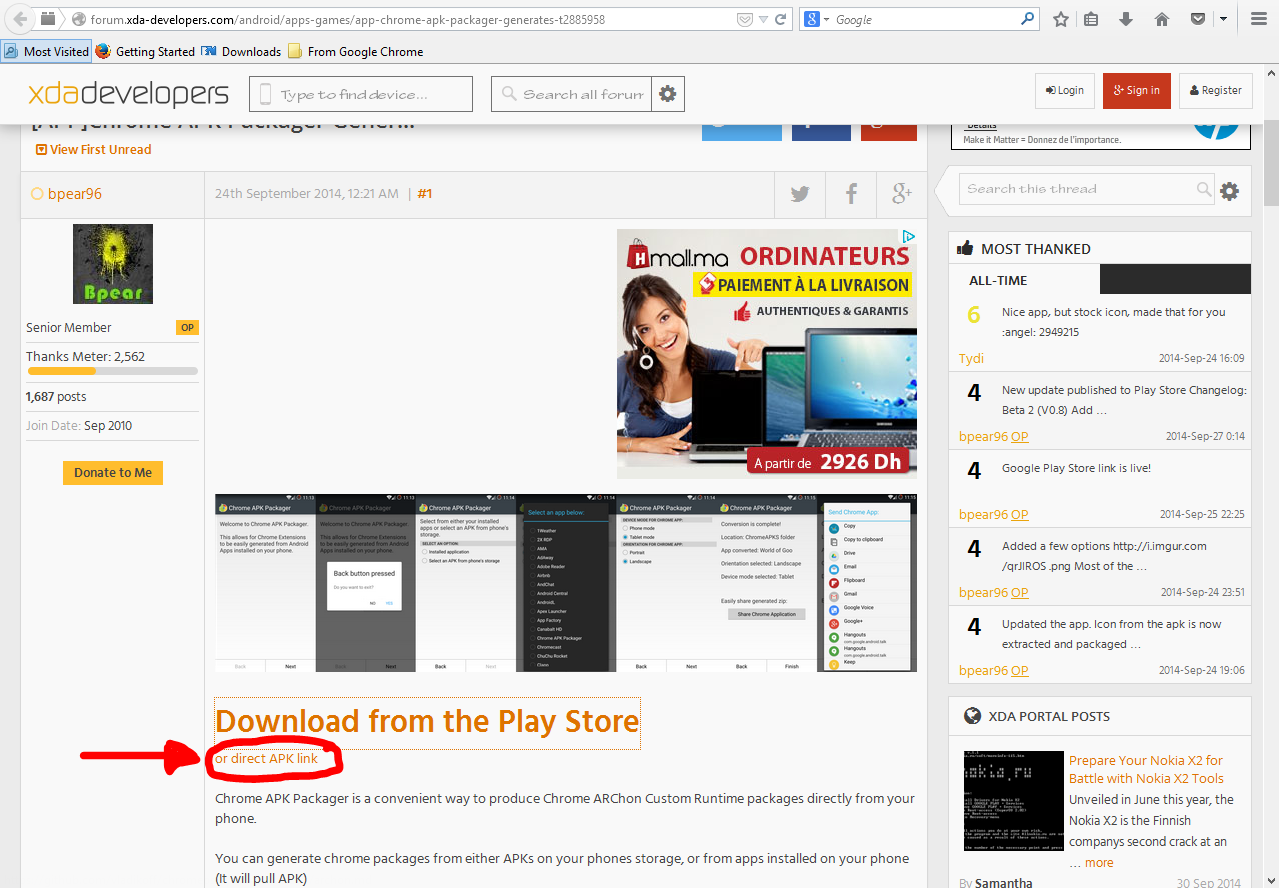Open Prepare Your Nokia X2 for Battle article
The image size is (1279, 888).
pyautogui.click(x=1146, y=769)
